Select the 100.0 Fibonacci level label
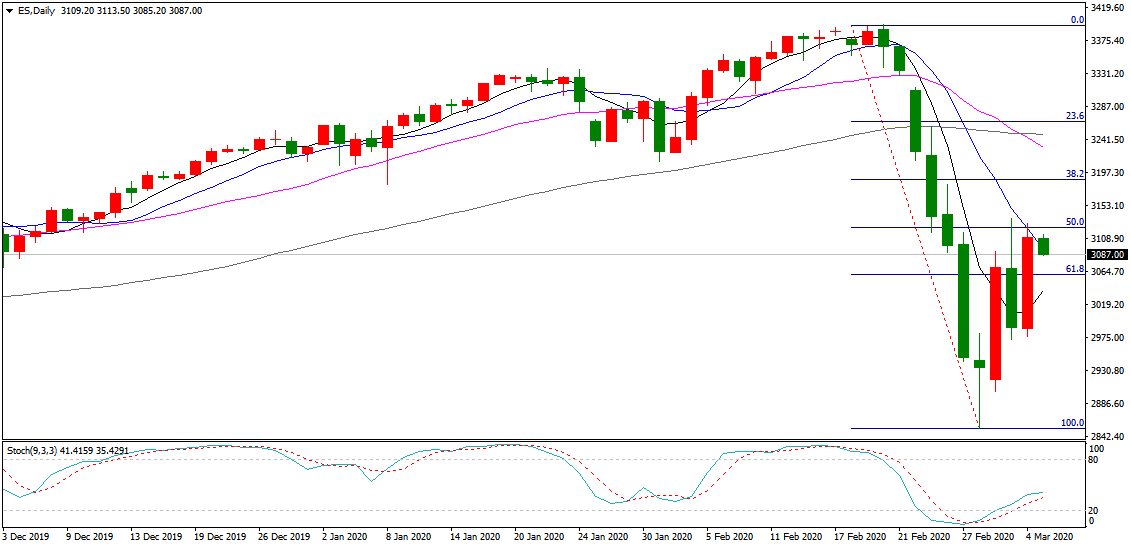 [1072, 423]
